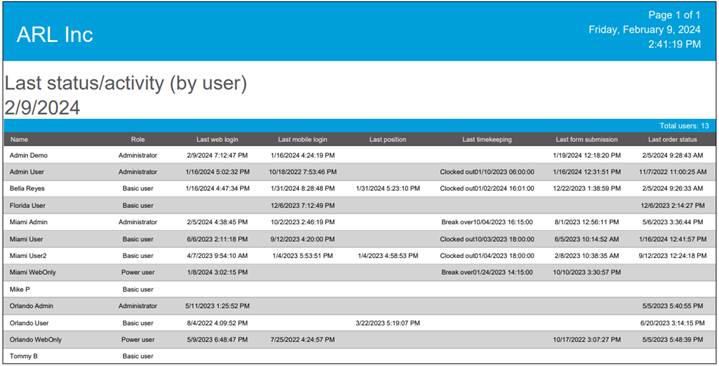Click the Last order status column header

tap(673, 139)
